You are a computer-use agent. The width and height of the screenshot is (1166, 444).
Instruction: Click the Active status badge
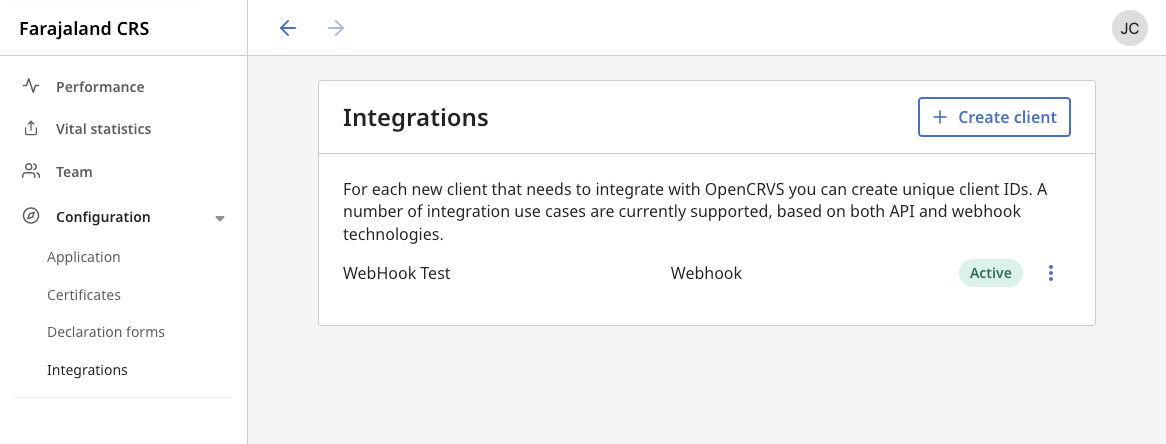[990, 273]
